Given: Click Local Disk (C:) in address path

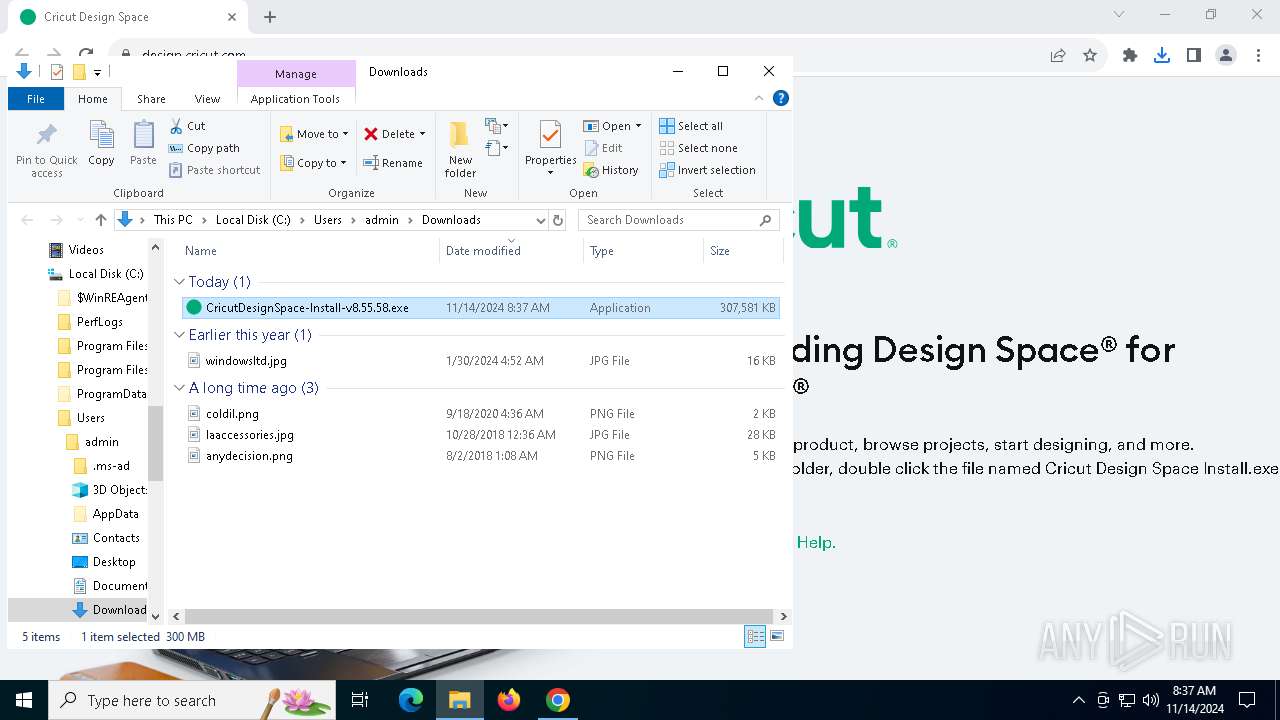Looking at the screenshot, I should point(253,220).
